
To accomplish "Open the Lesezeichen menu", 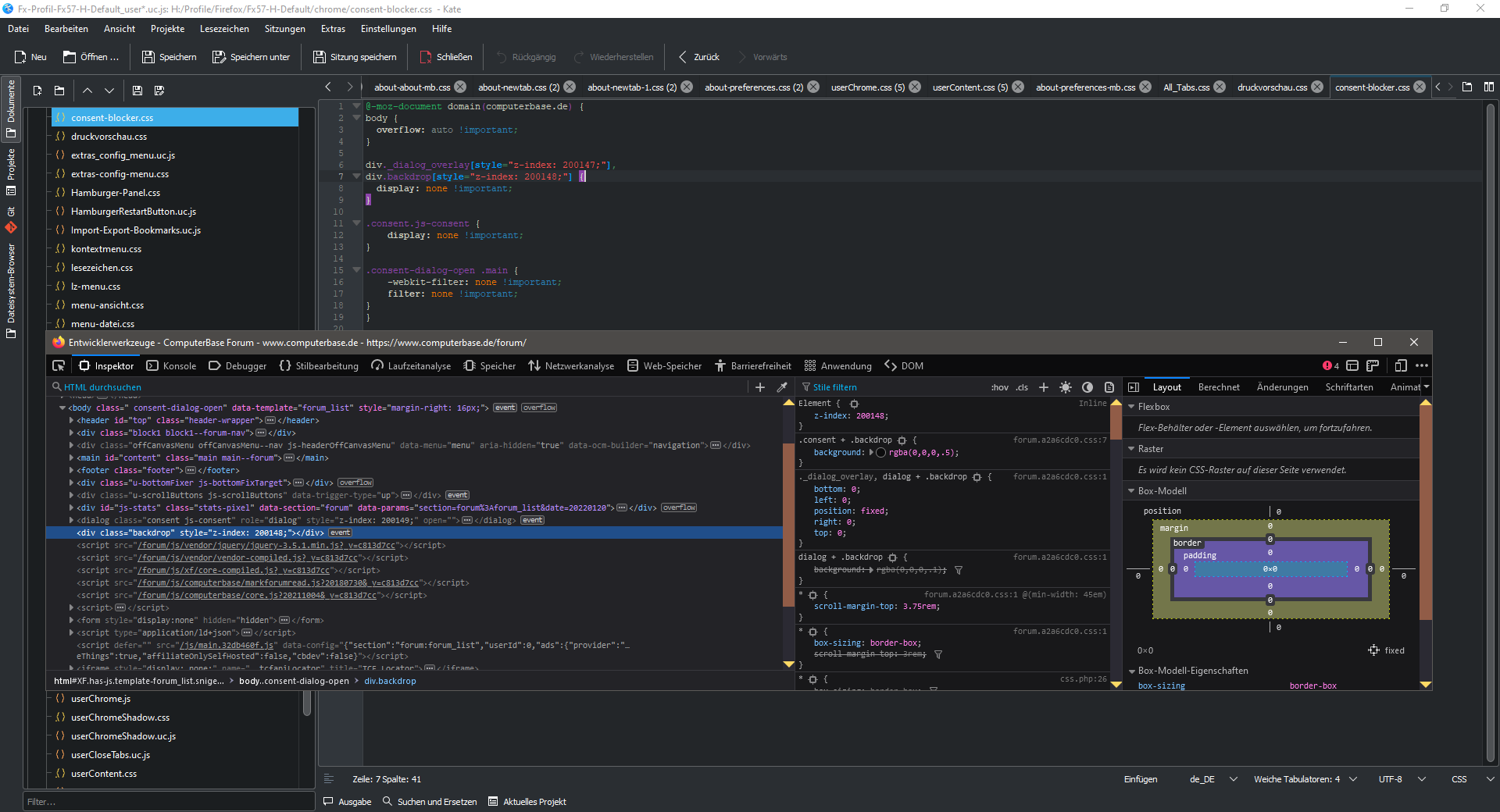I will click(x=224, y=29).
